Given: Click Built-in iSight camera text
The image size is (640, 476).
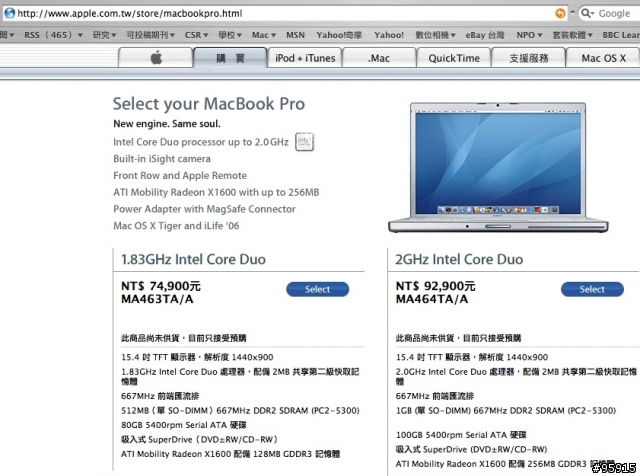Looking at the screenshot, I should pyautogui.click(x=162, y=159).
